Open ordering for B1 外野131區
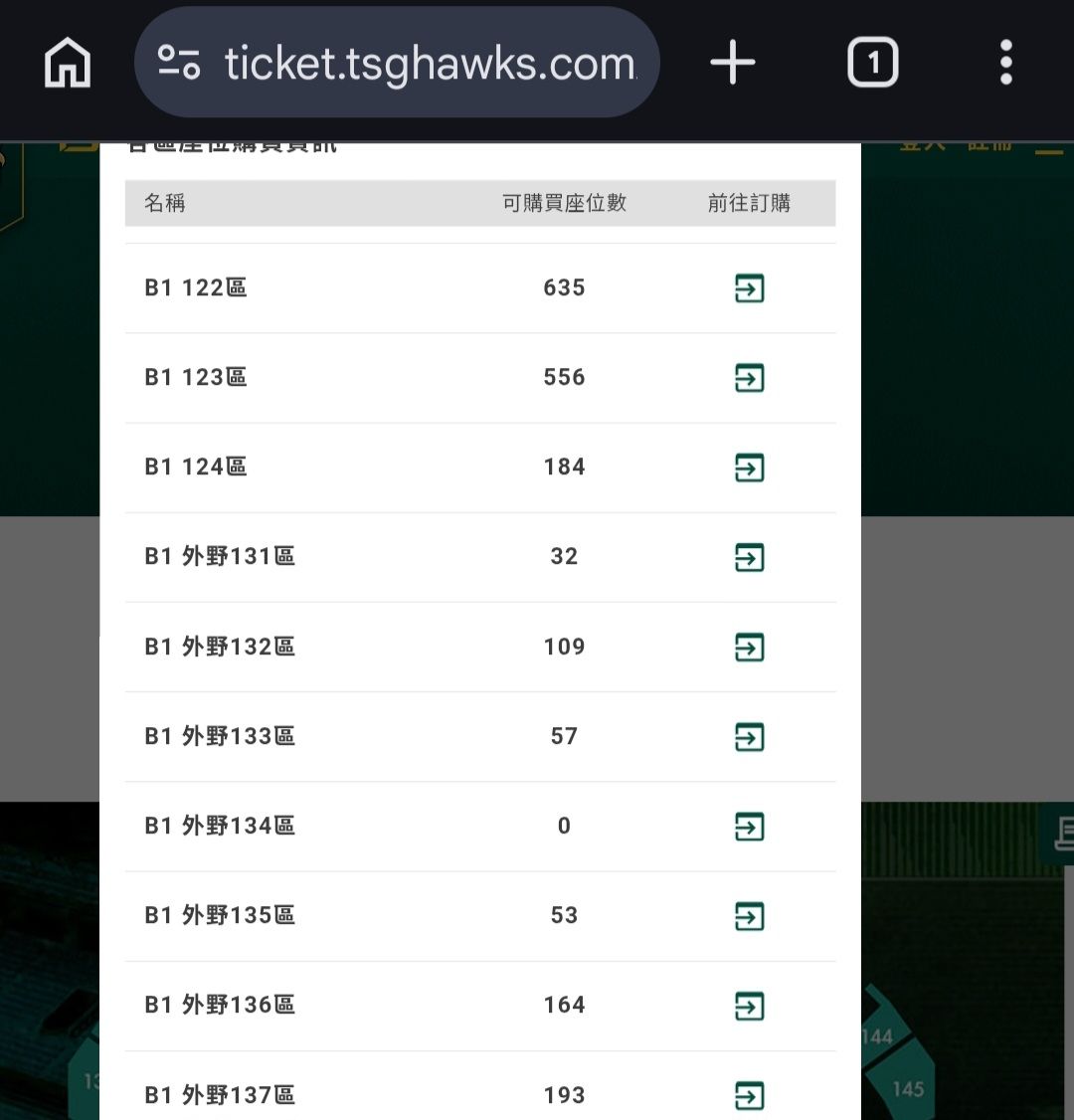This screenshot has width=1074, height=1120. (749, 557)
